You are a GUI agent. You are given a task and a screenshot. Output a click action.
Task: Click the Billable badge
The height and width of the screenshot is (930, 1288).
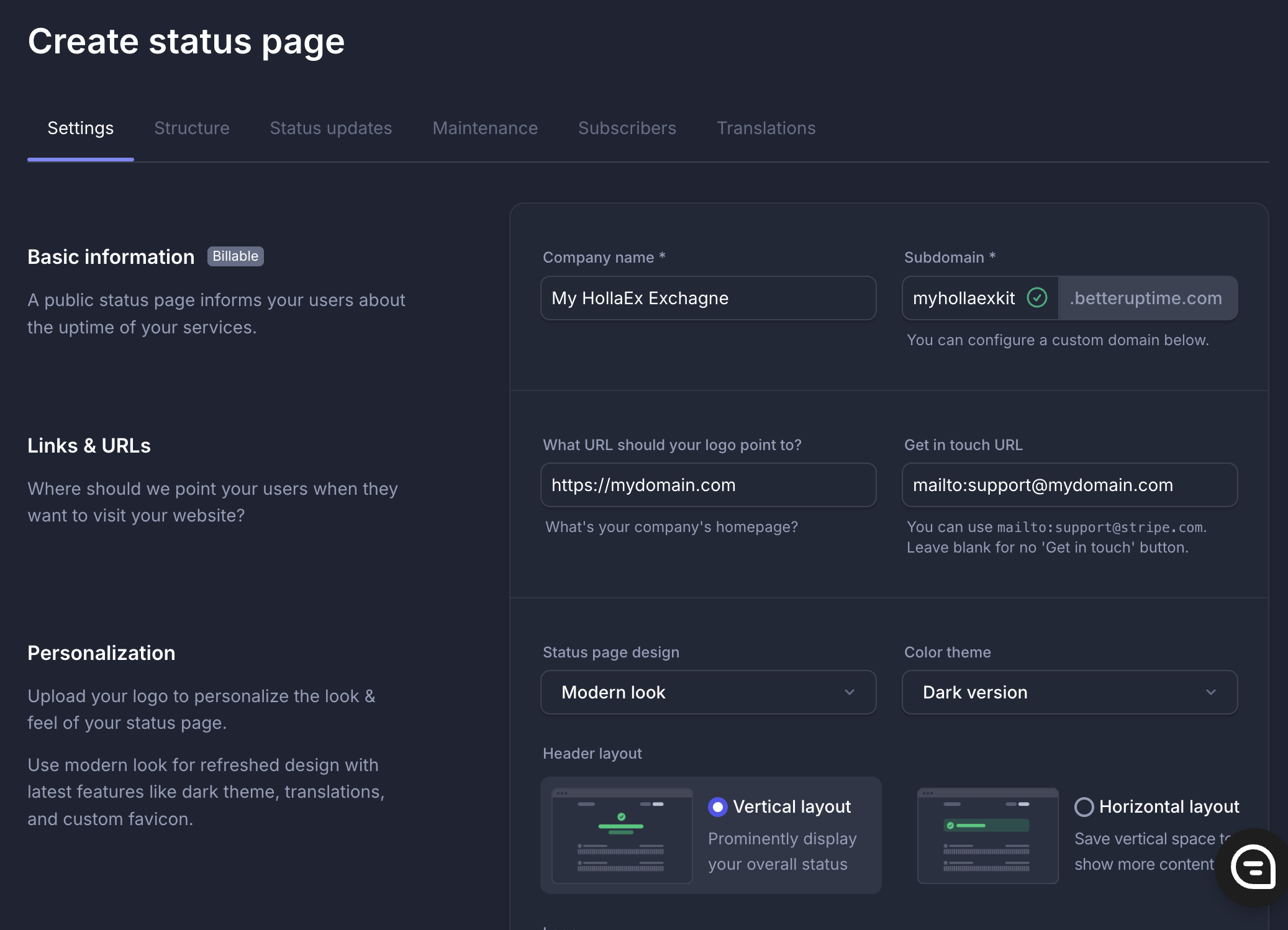235,256
